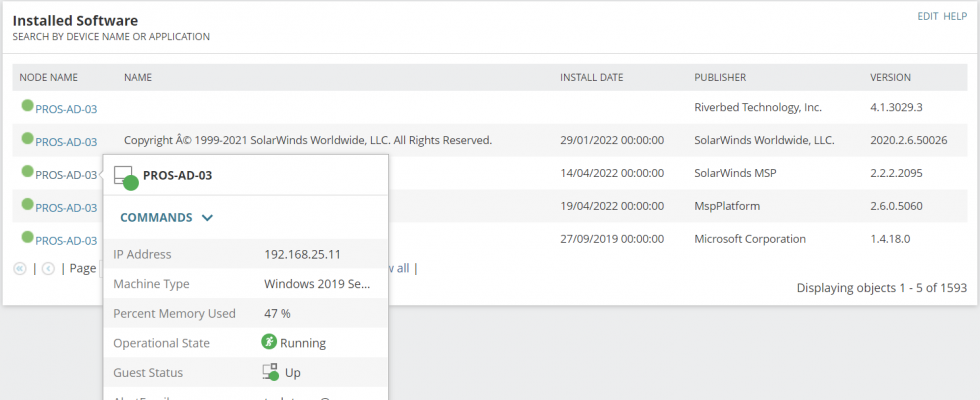Click the device icon in the PROS-AD-03 popup header
Image resolution: width=980 pixels, height=400 pixels.
click(x=126, y=178)
